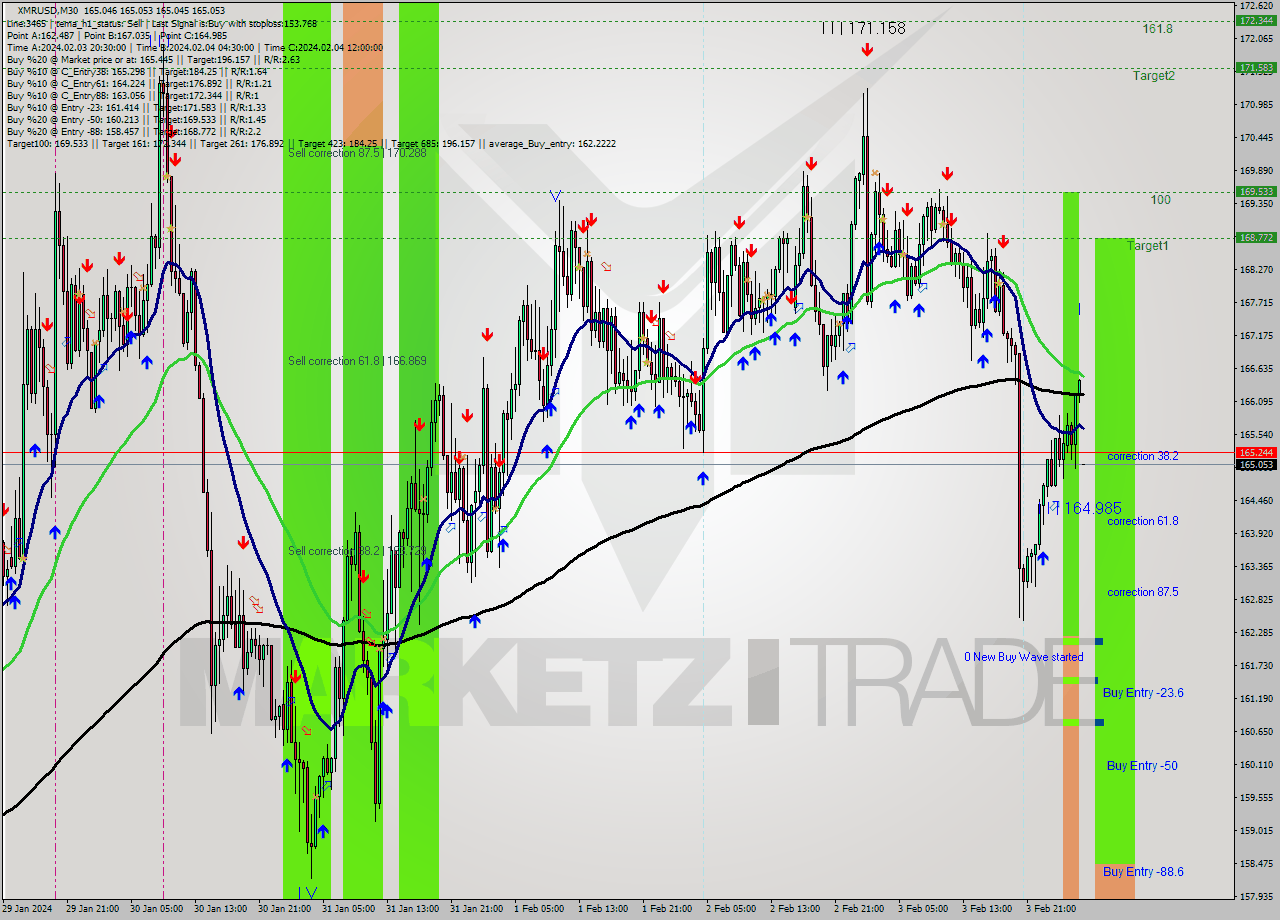The image size is (1280, 920).
Task: Click the '2 Feb 13:00' time label
Action: [796, 909]
